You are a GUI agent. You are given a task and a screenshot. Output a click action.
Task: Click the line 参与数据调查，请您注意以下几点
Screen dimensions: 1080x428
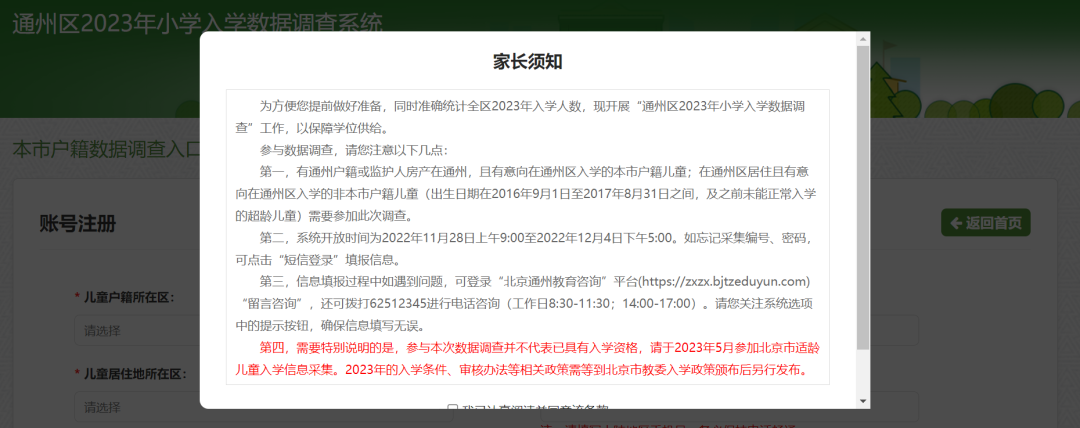[x=353, y=150]
